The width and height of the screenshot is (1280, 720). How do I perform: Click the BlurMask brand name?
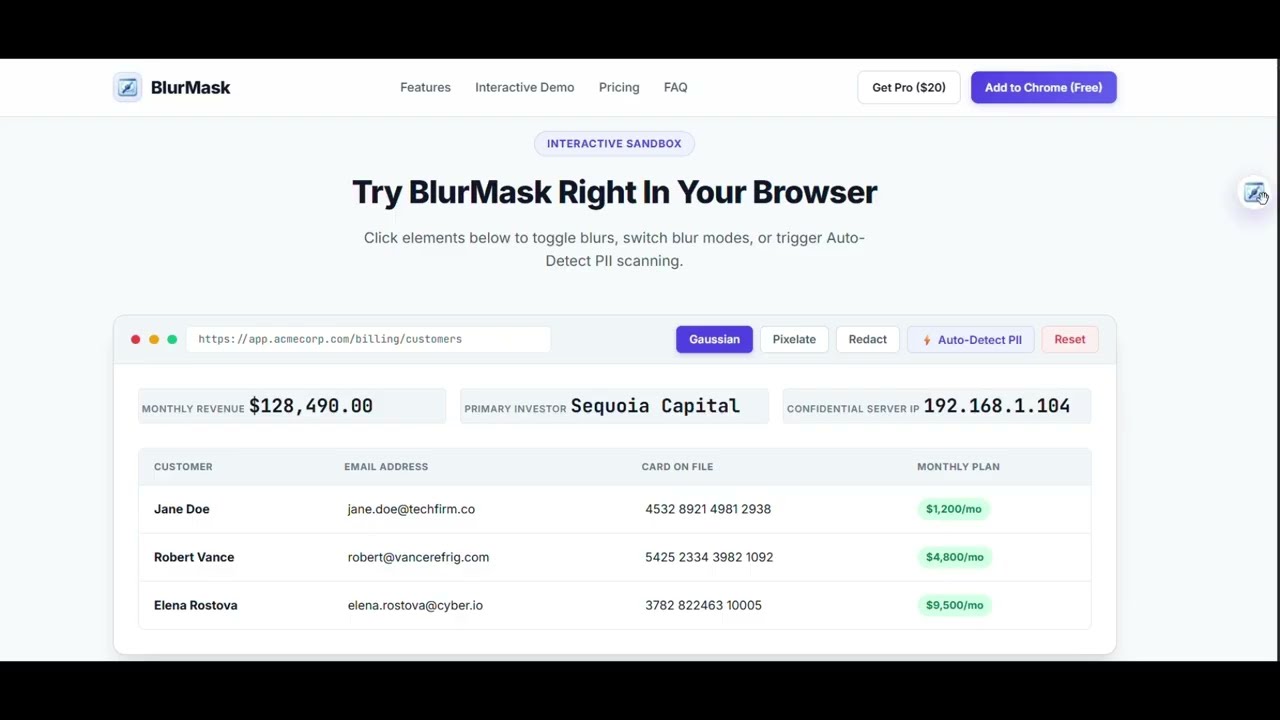190,87
